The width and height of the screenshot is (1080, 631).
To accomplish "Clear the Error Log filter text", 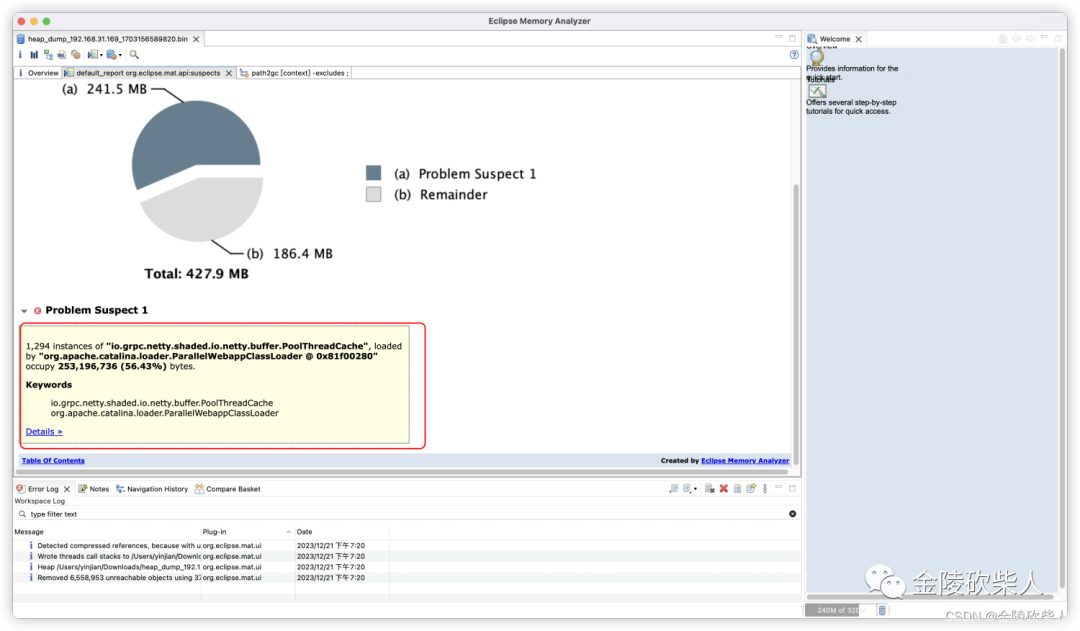I will [x=793, y=514].
